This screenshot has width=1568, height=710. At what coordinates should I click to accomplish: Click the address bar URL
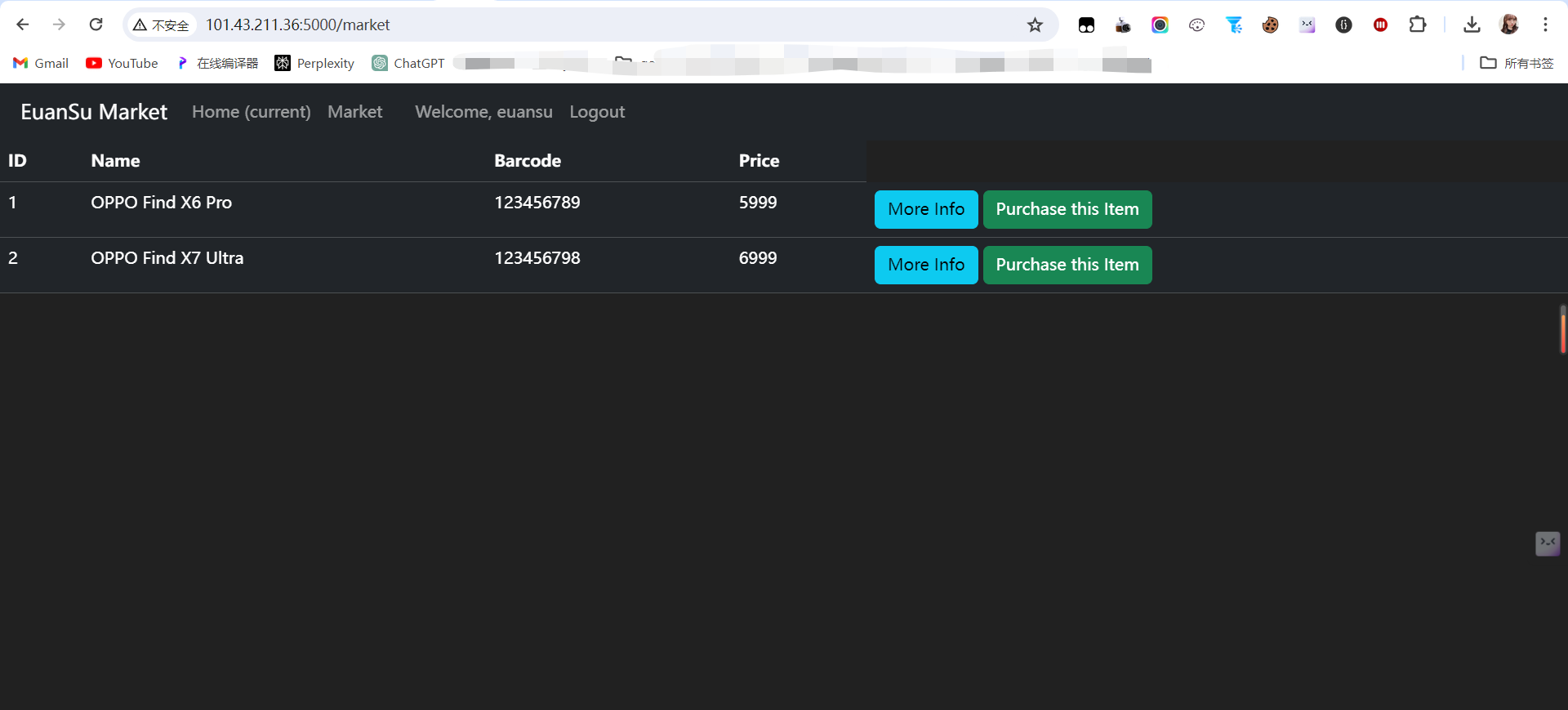point(297,25)
